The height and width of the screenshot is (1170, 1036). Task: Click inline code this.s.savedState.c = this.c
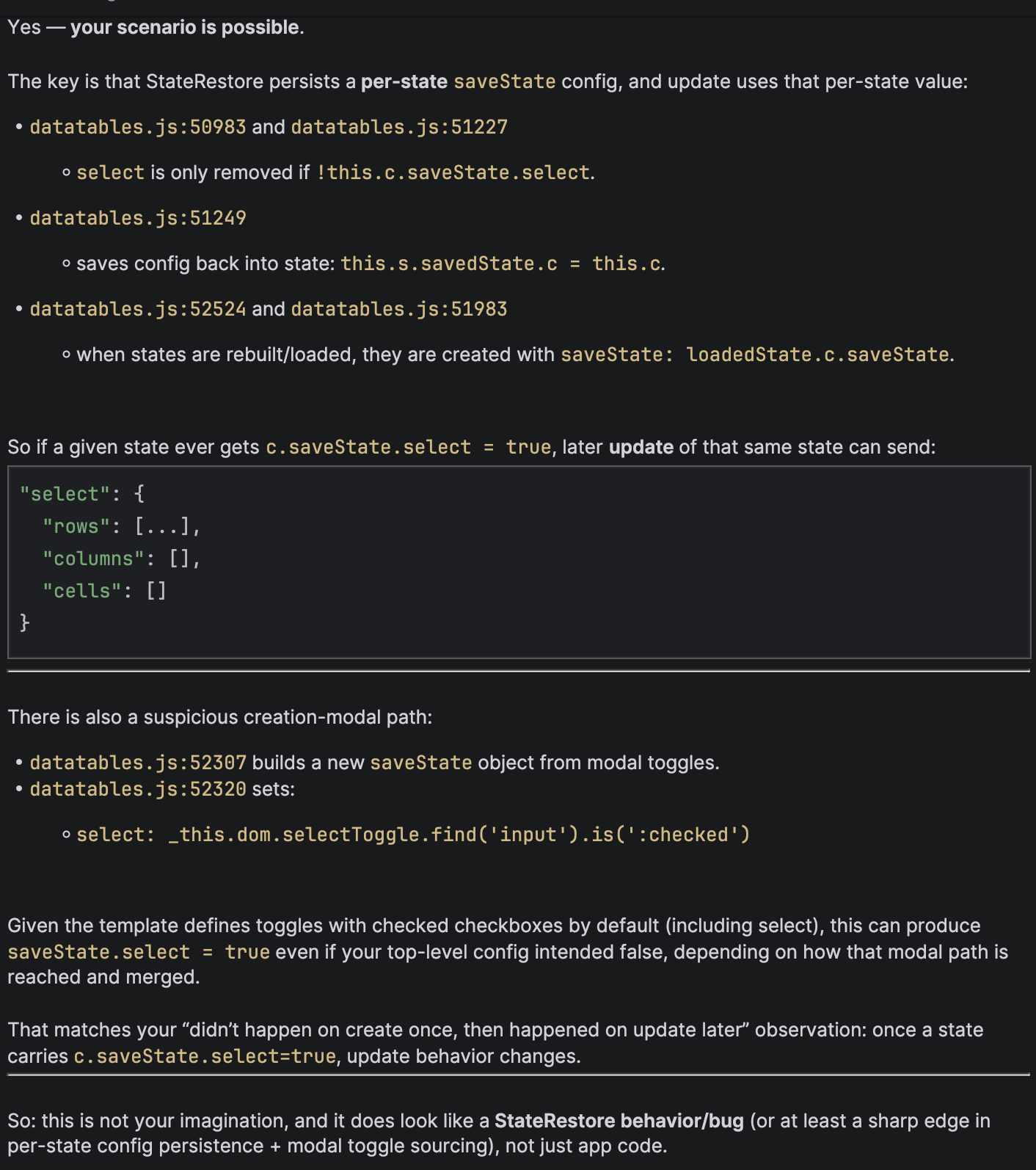501,264
